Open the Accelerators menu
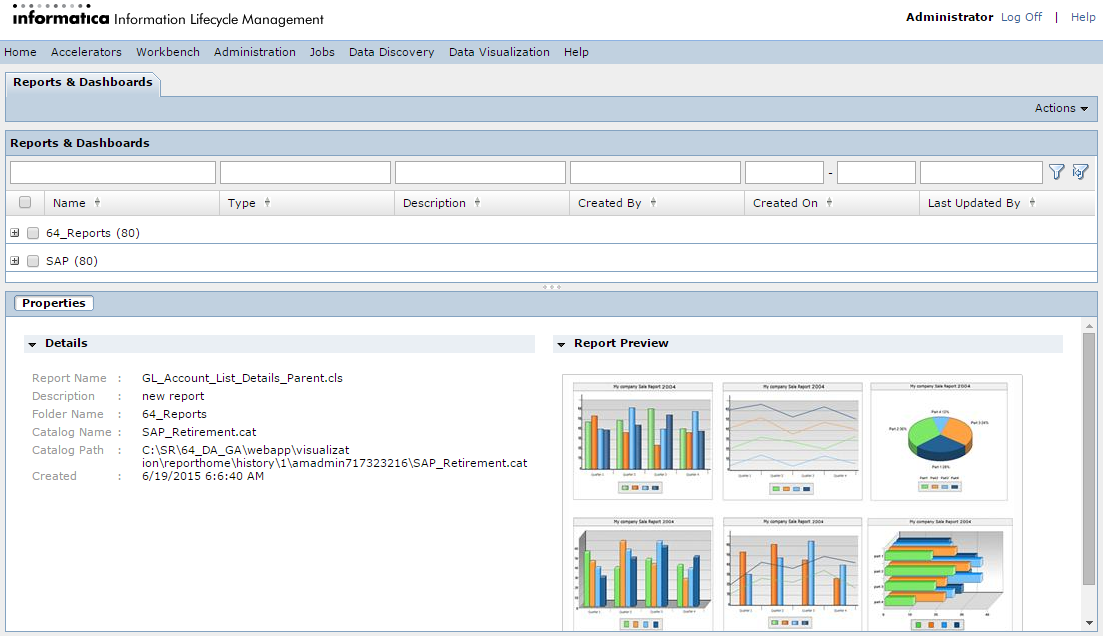1103x636 pixels. coord(86,52)
